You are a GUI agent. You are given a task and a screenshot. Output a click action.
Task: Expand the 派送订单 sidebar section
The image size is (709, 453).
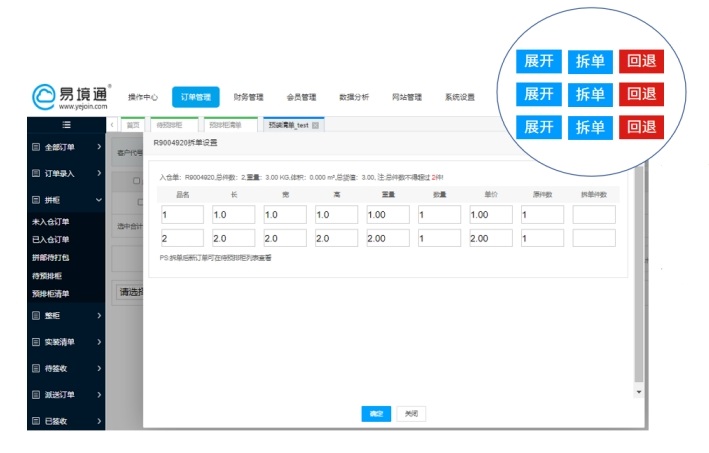click(x=99, y=396)
